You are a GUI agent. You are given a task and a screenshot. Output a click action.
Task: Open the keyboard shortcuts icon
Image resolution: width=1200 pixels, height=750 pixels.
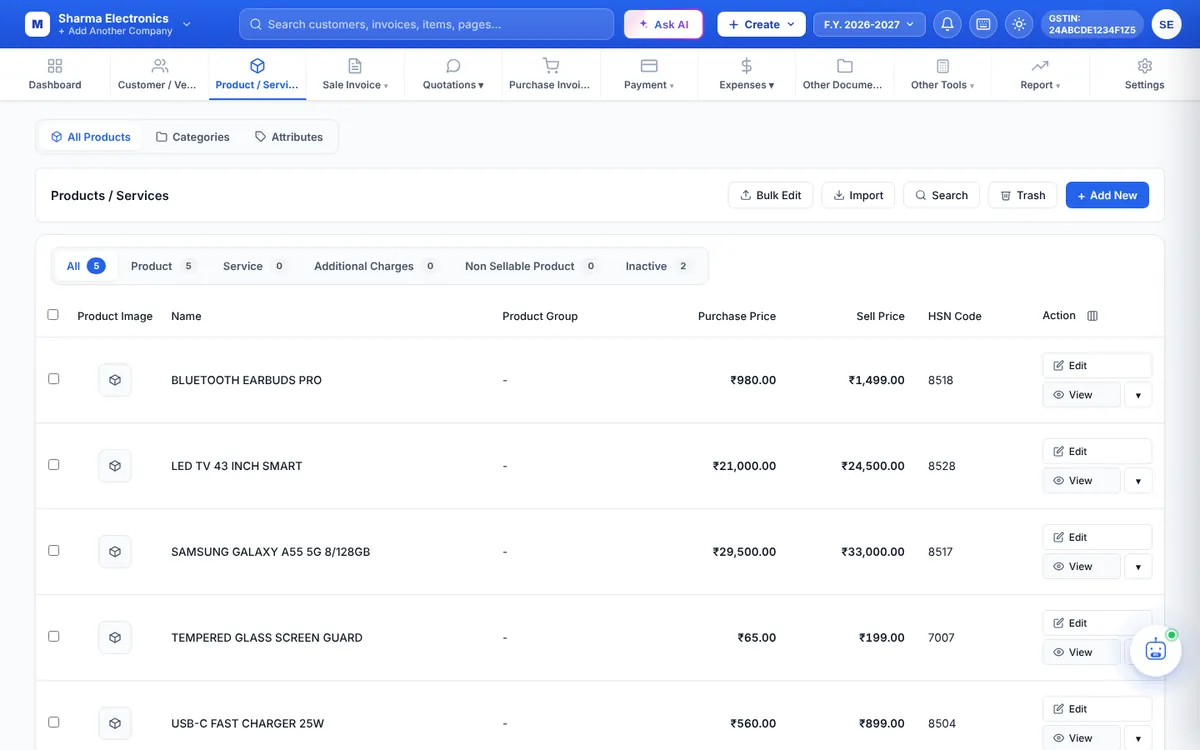click(983, 24)
